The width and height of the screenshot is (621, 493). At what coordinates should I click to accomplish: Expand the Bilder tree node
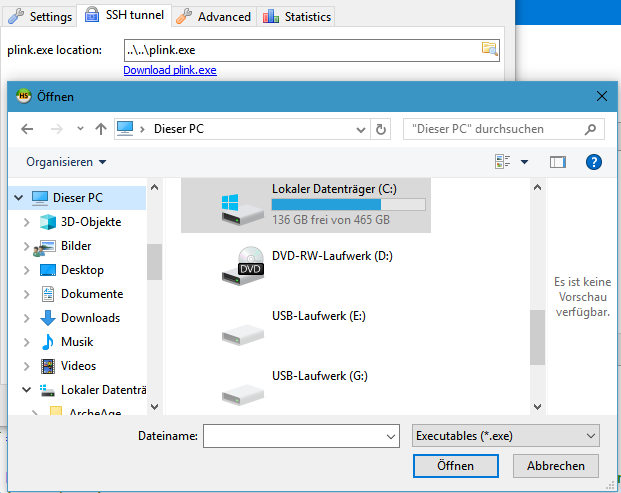click(x=27, y=246)
